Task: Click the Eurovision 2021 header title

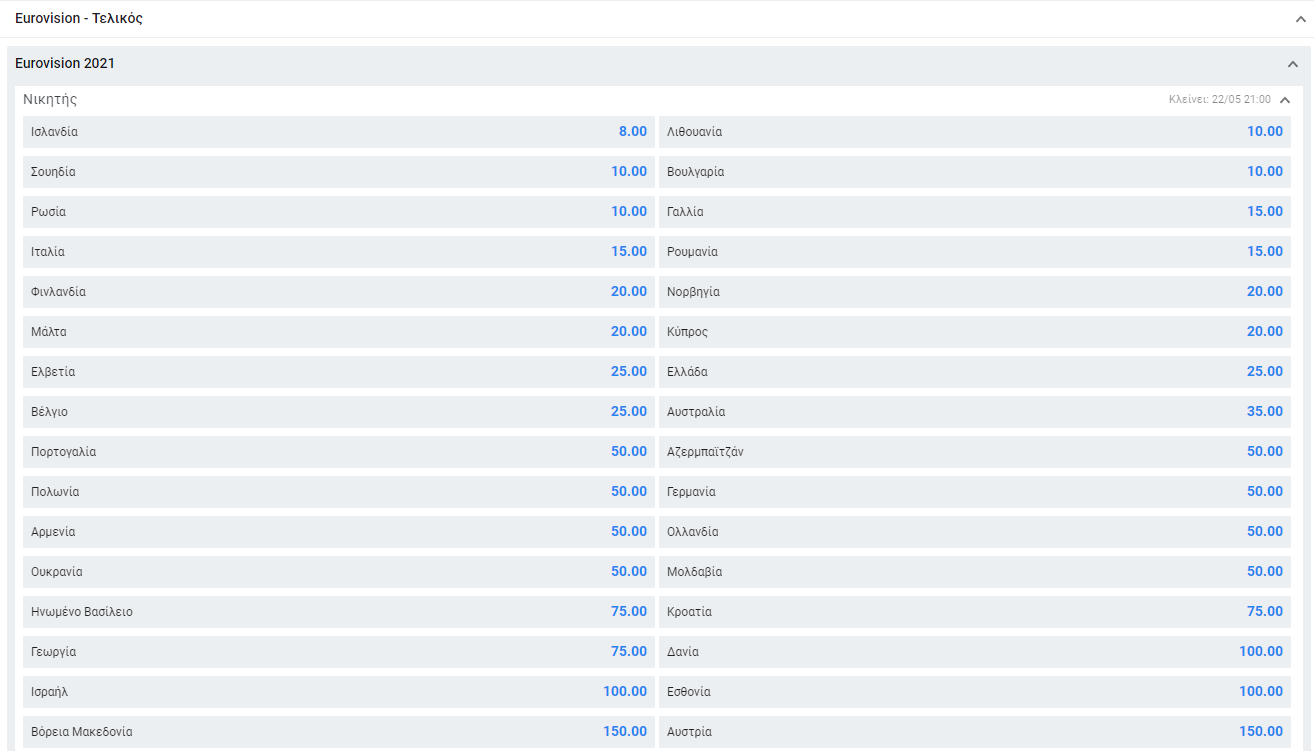Action: (x=65, y=64)
